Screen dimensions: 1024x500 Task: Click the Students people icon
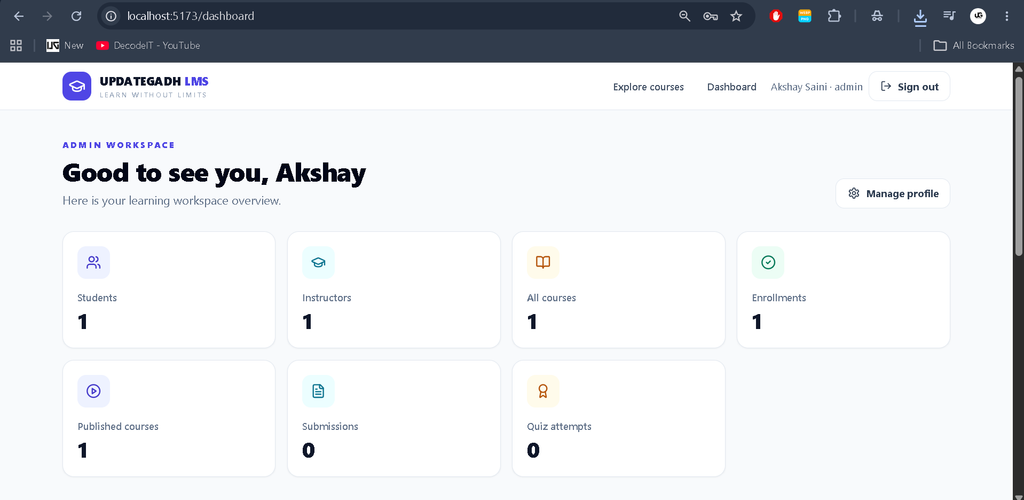pyautogui.click(x=93, y=262)
